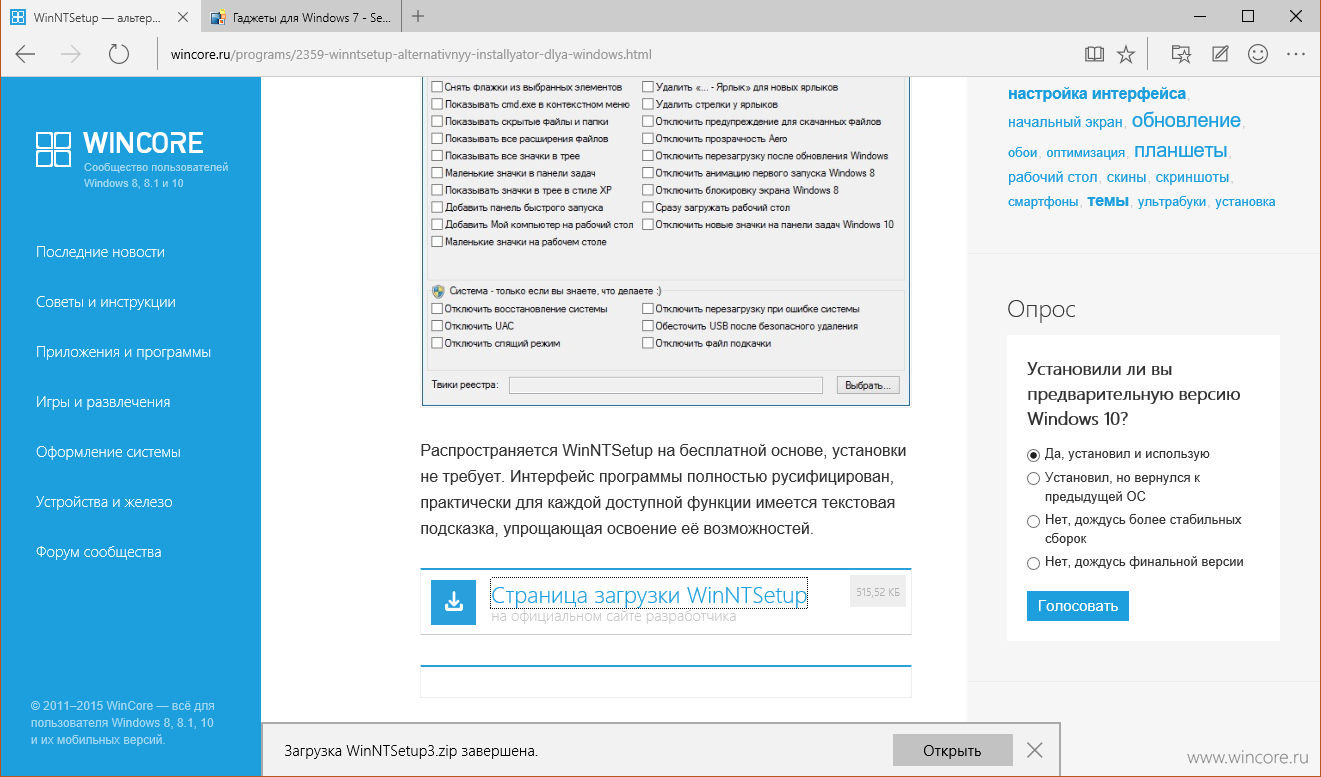Viewport: 1321px width, 777px height.
Task: Reload the page with refresh icon
Action: [119, 54]
